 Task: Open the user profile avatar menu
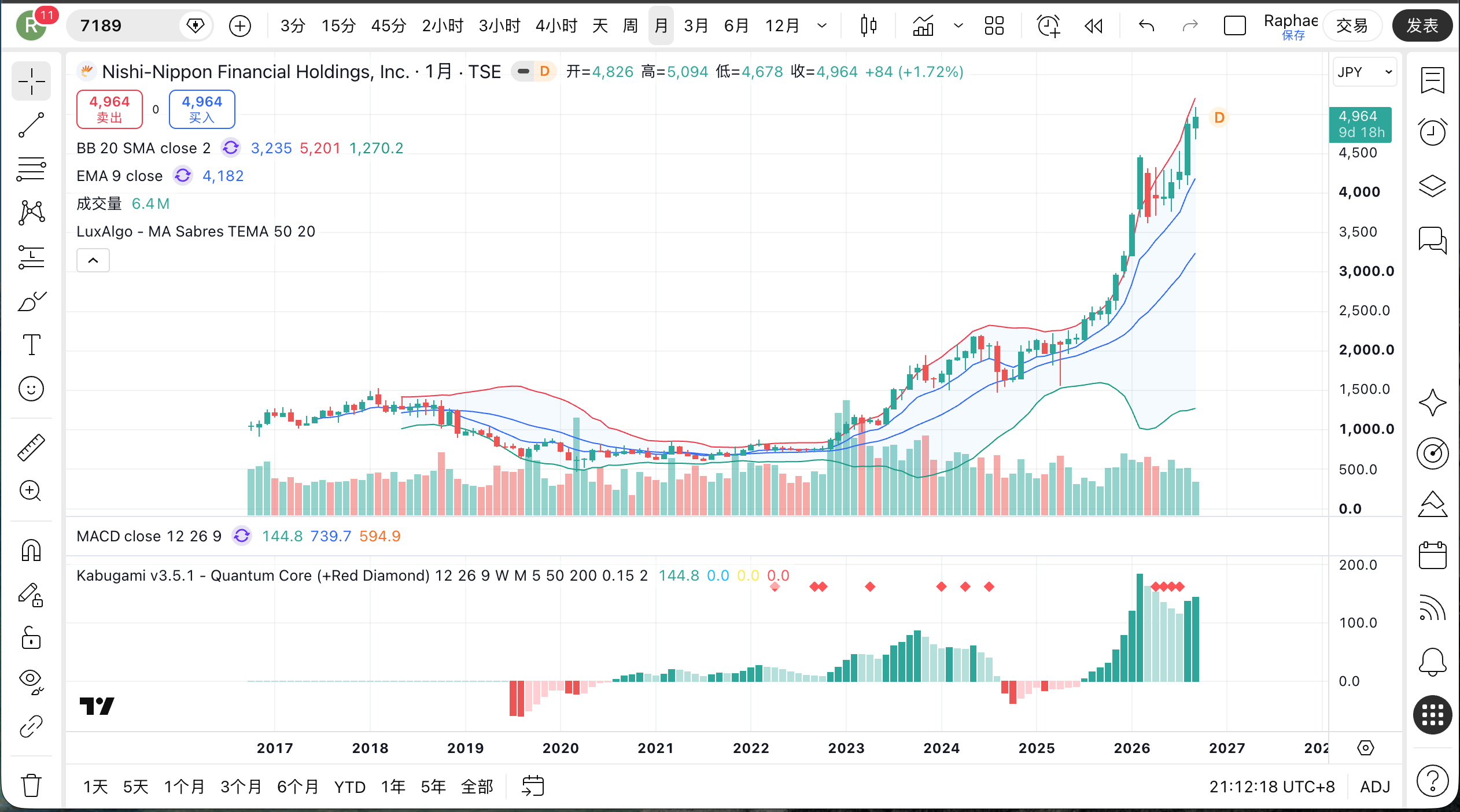[x=31, y=25]
